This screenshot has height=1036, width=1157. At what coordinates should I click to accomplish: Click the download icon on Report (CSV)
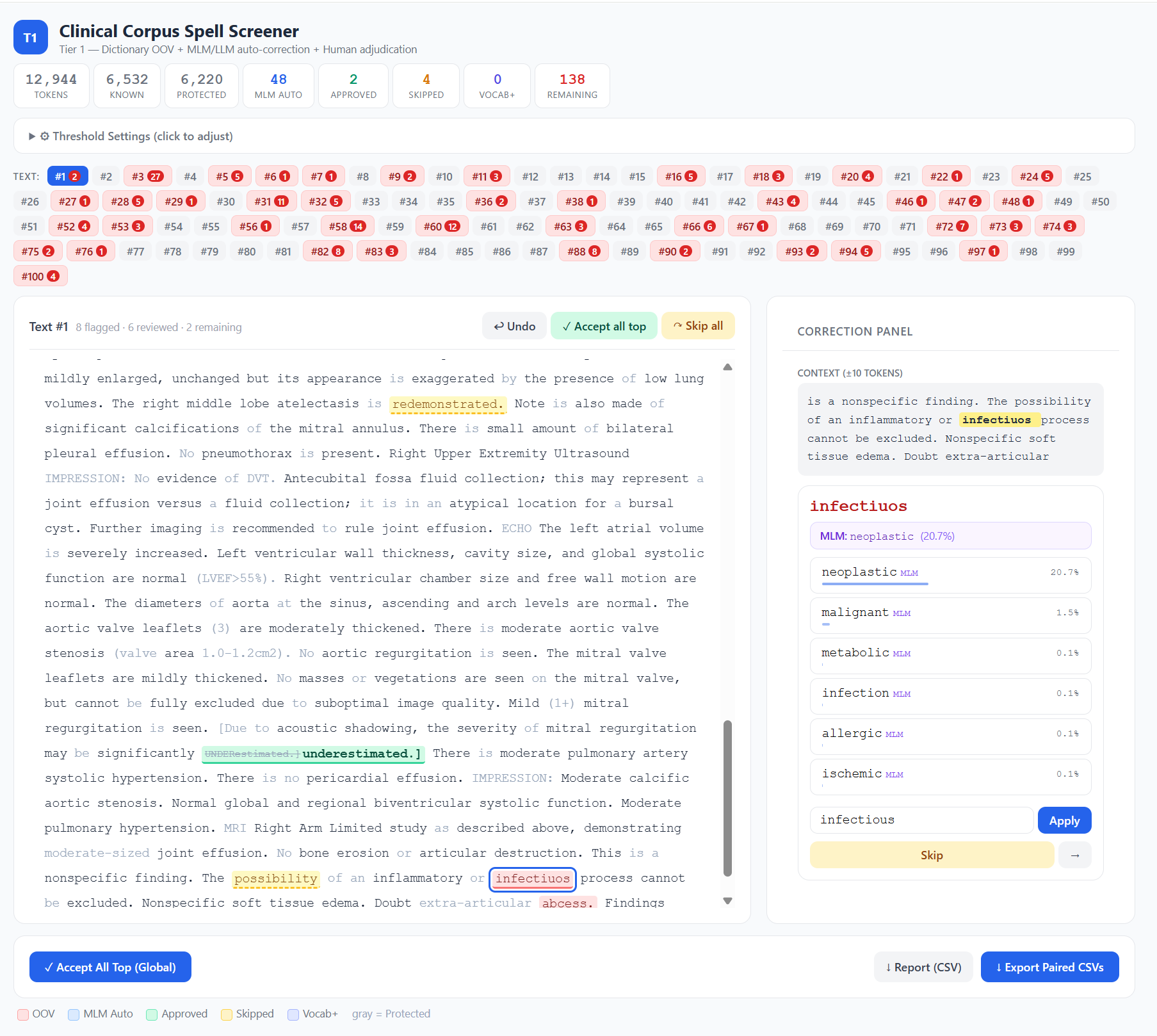(x=889, y=967)
